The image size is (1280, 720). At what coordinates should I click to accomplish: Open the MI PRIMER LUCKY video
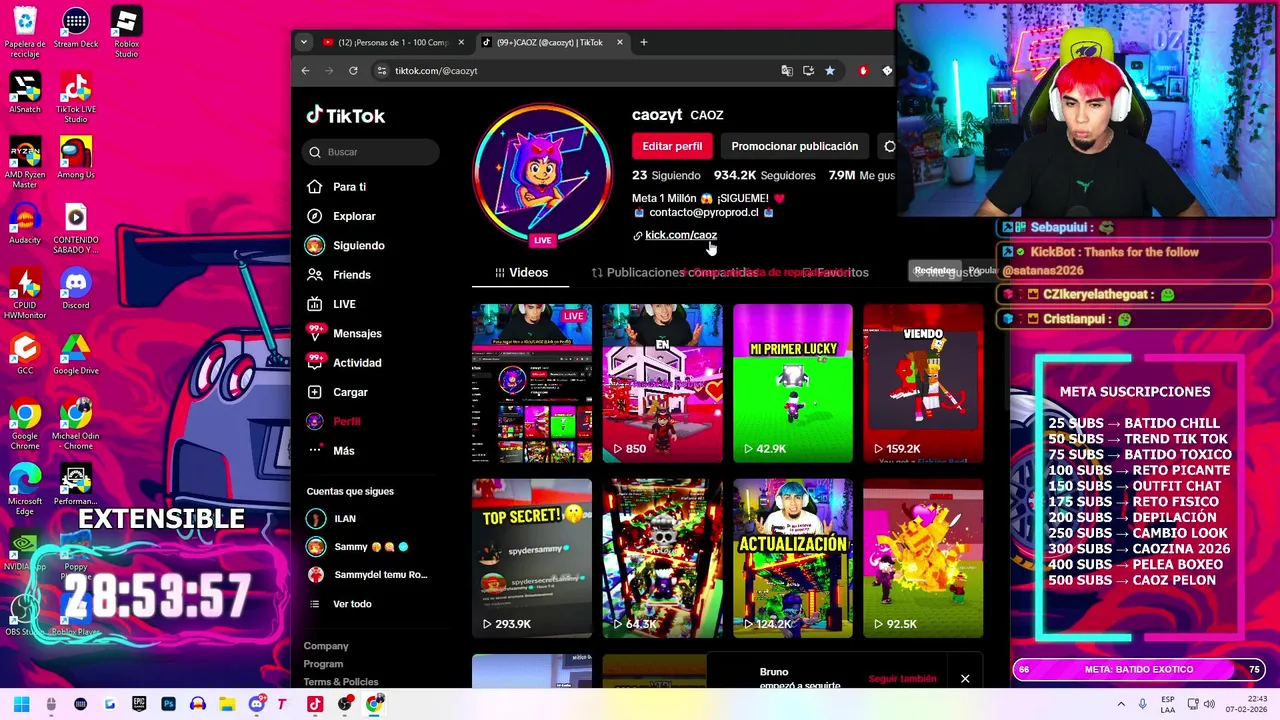793,384
